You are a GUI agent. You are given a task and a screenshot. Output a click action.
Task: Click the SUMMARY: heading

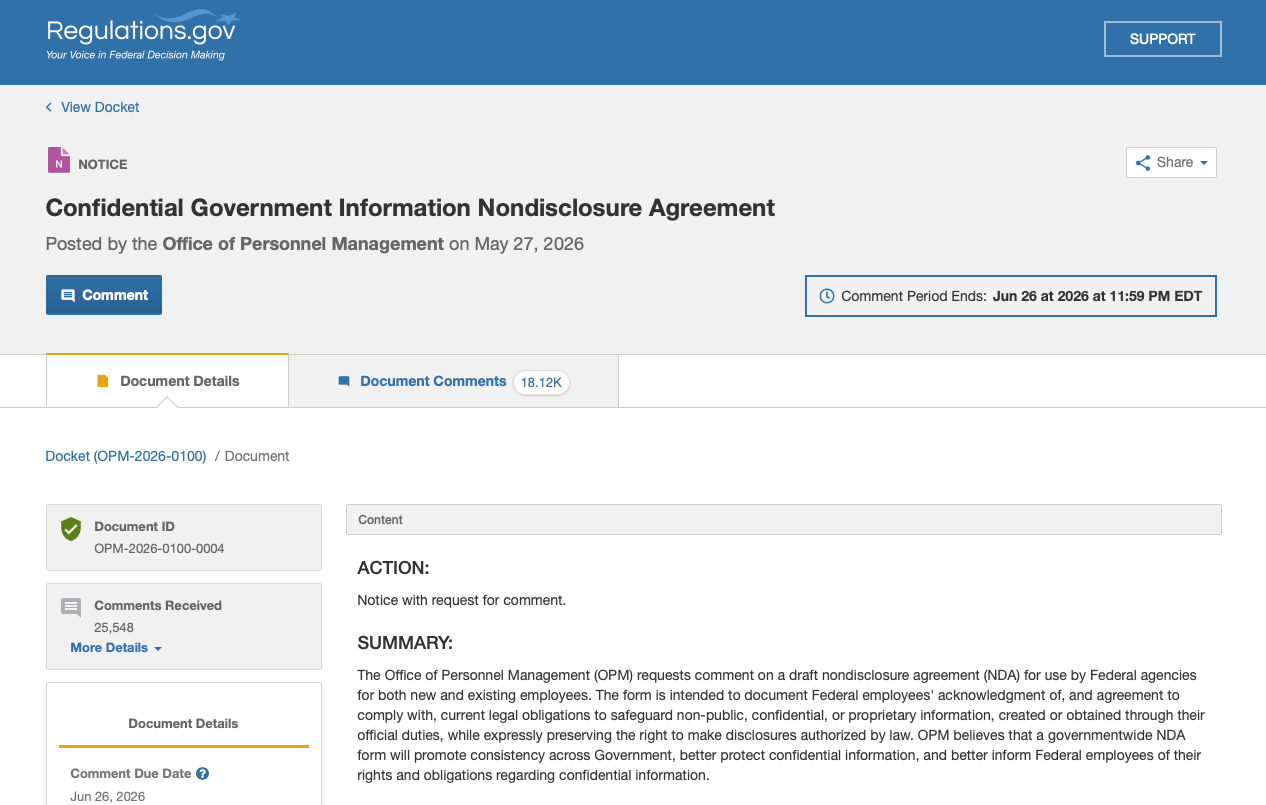point(405,642)
